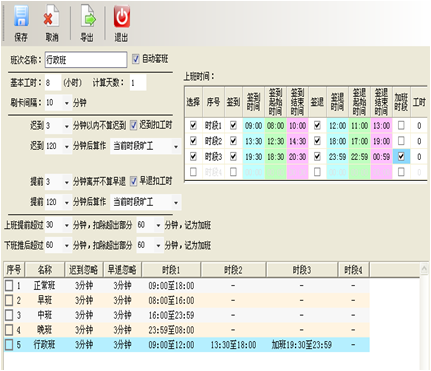Open the 迟到 120 minutes dropdown
This screenshot has height=371, width=431.
[67, 146]
